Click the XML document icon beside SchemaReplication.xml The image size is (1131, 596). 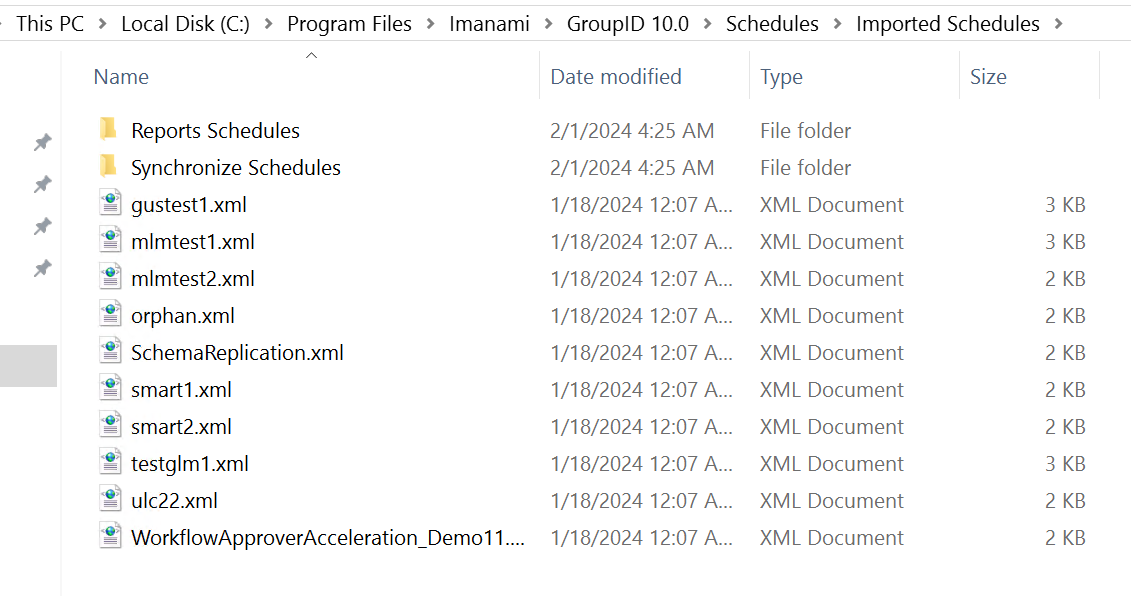[110, 352]
